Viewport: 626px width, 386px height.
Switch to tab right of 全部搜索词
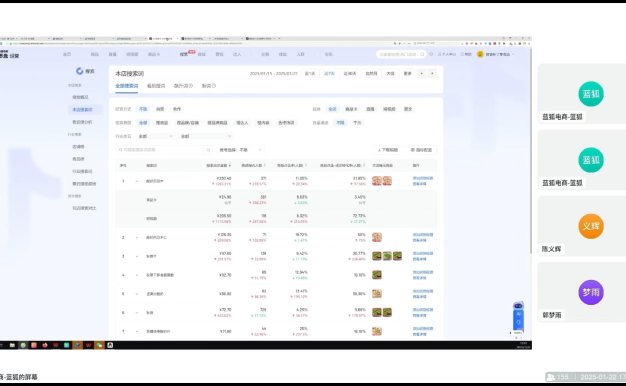pos(156,86)
